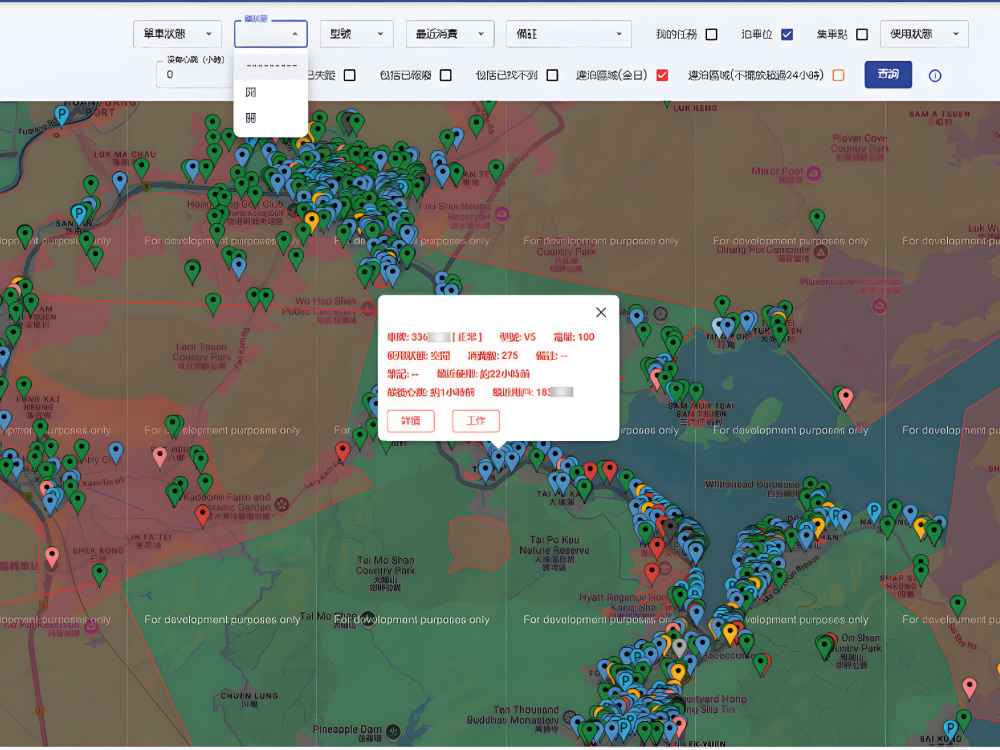The height and width of the screenshot is (750, 1000).
Task: Open the 最近消費 dropdown
Action: click(x=450, y=34)
